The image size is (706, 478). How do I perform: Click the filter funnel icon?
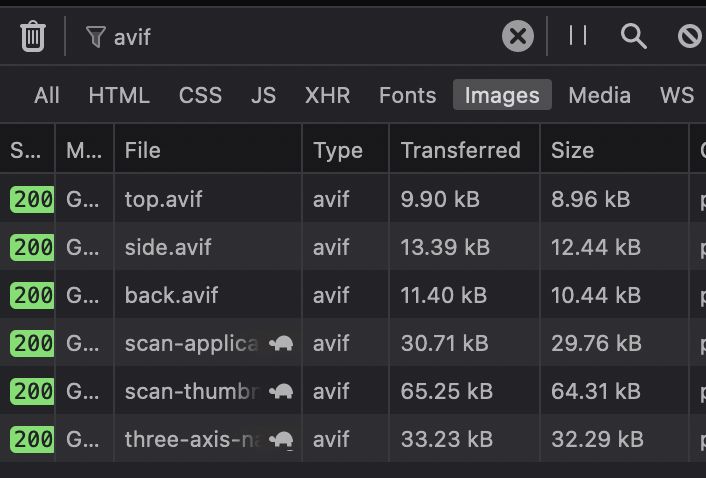[95, 37]
